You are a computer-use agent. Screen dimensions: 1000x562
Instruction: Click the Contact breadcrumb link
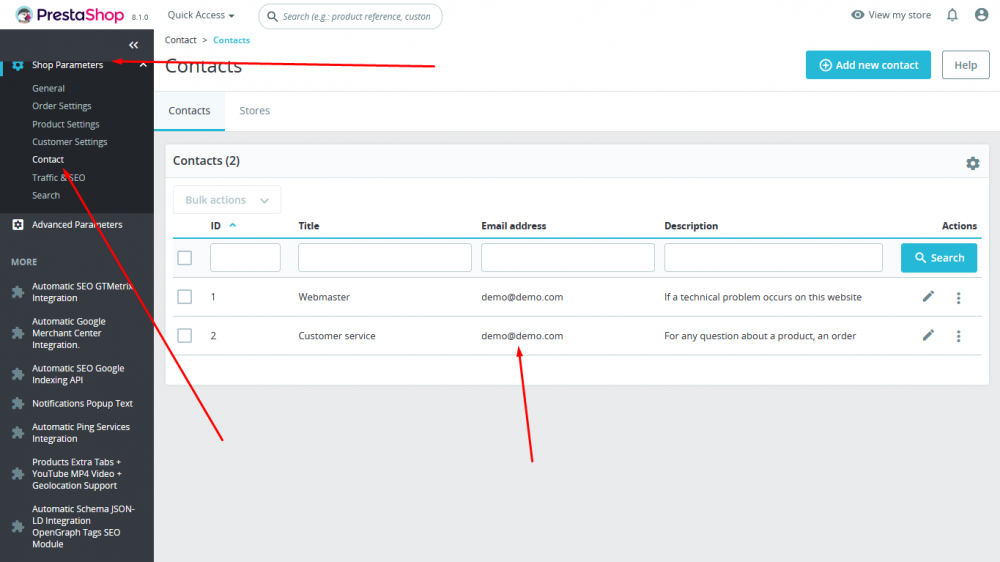[180, 40]
